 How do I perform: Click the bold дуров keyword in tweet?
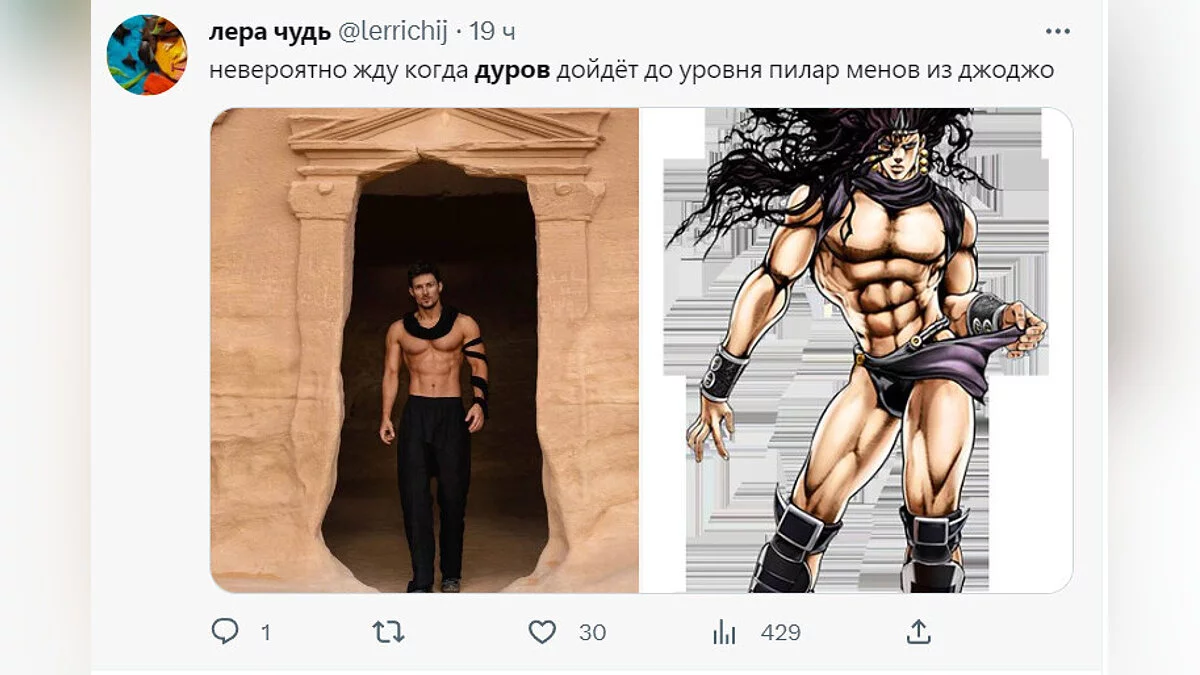coord(511,71)
